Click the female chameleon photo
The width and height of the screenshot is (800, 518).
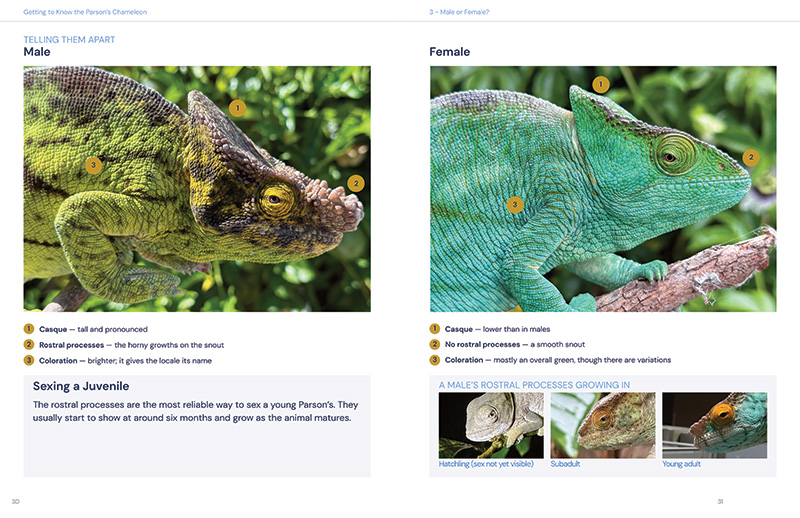603,189
